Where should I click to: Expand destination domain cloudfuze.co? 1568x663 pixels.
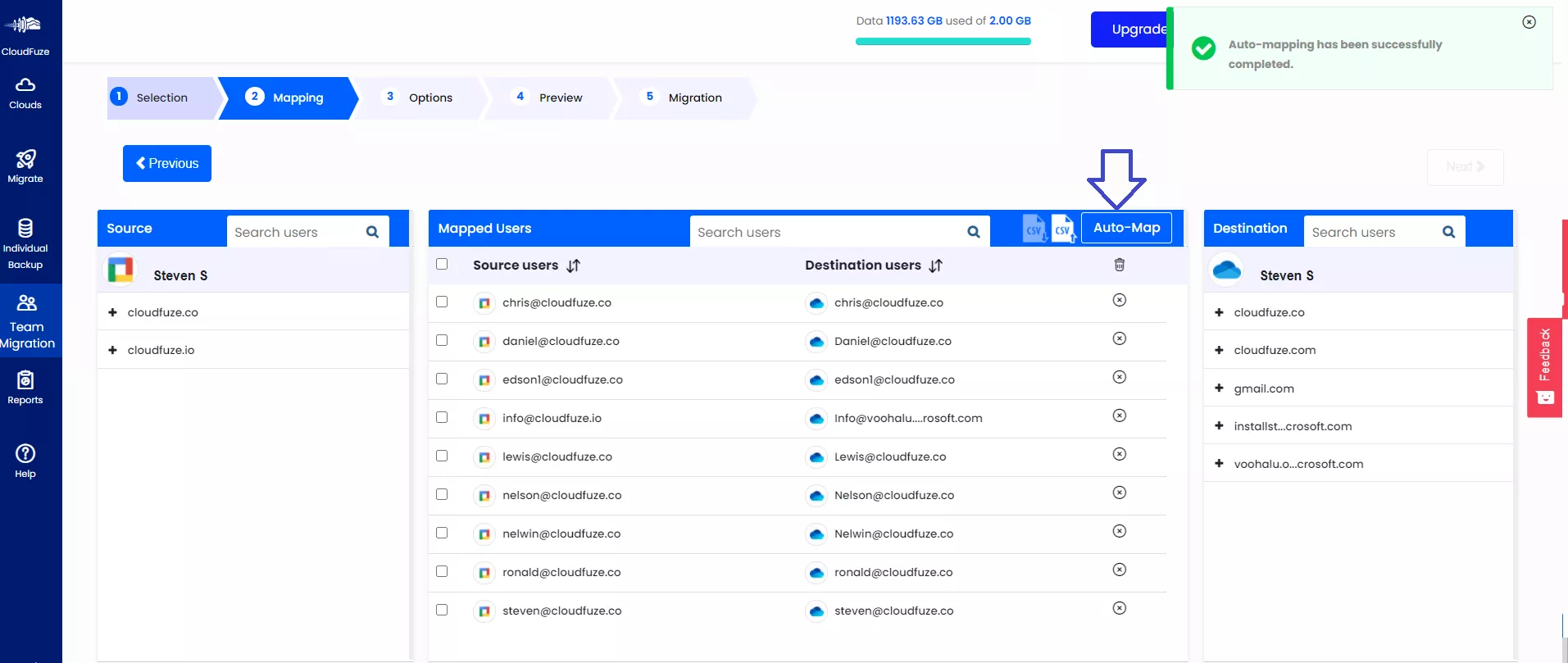1219,312
